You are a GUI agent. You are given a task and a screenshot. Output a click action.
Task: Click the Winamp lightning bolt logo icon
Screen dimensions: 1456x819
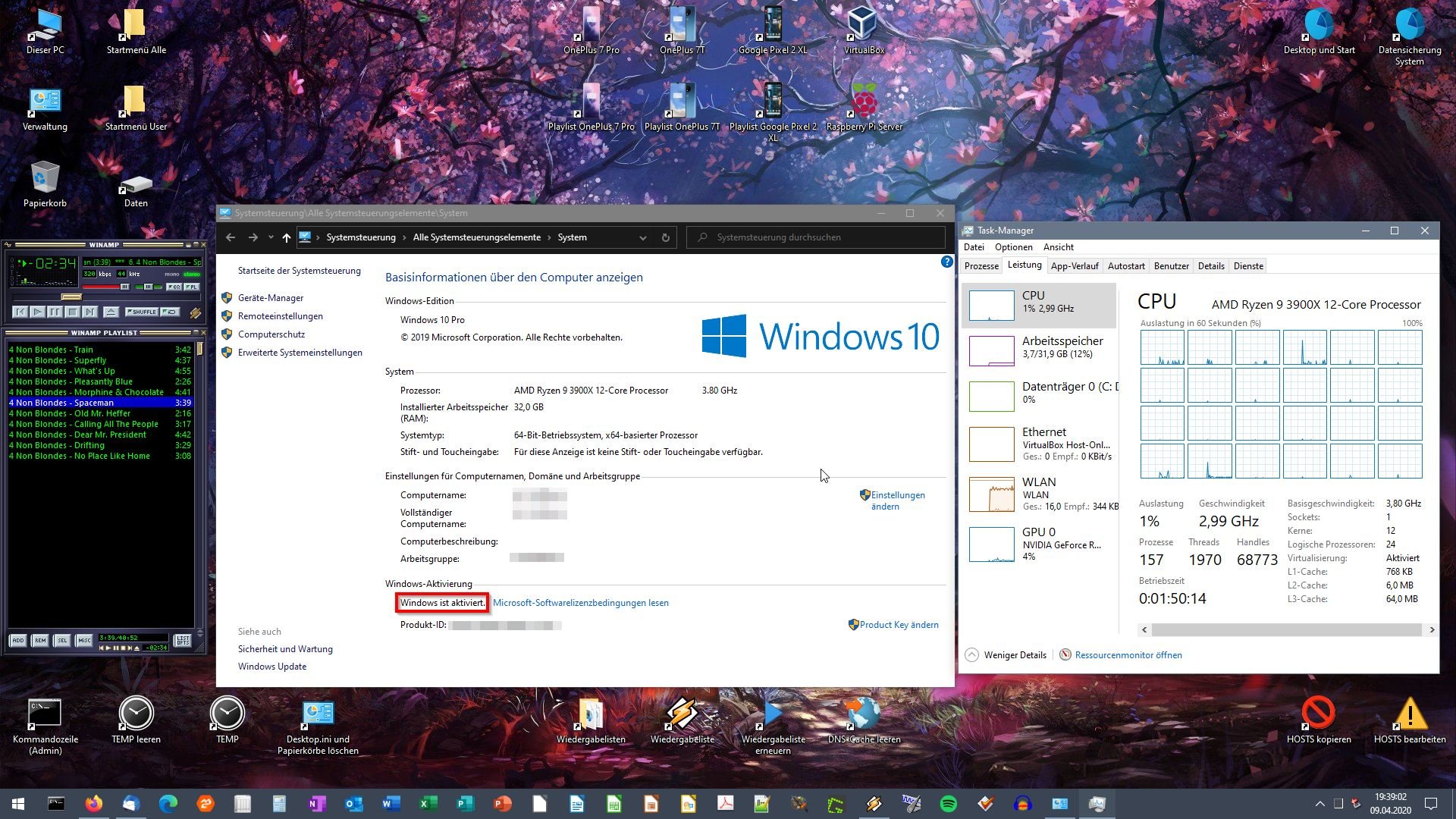(x=195, y=312)
